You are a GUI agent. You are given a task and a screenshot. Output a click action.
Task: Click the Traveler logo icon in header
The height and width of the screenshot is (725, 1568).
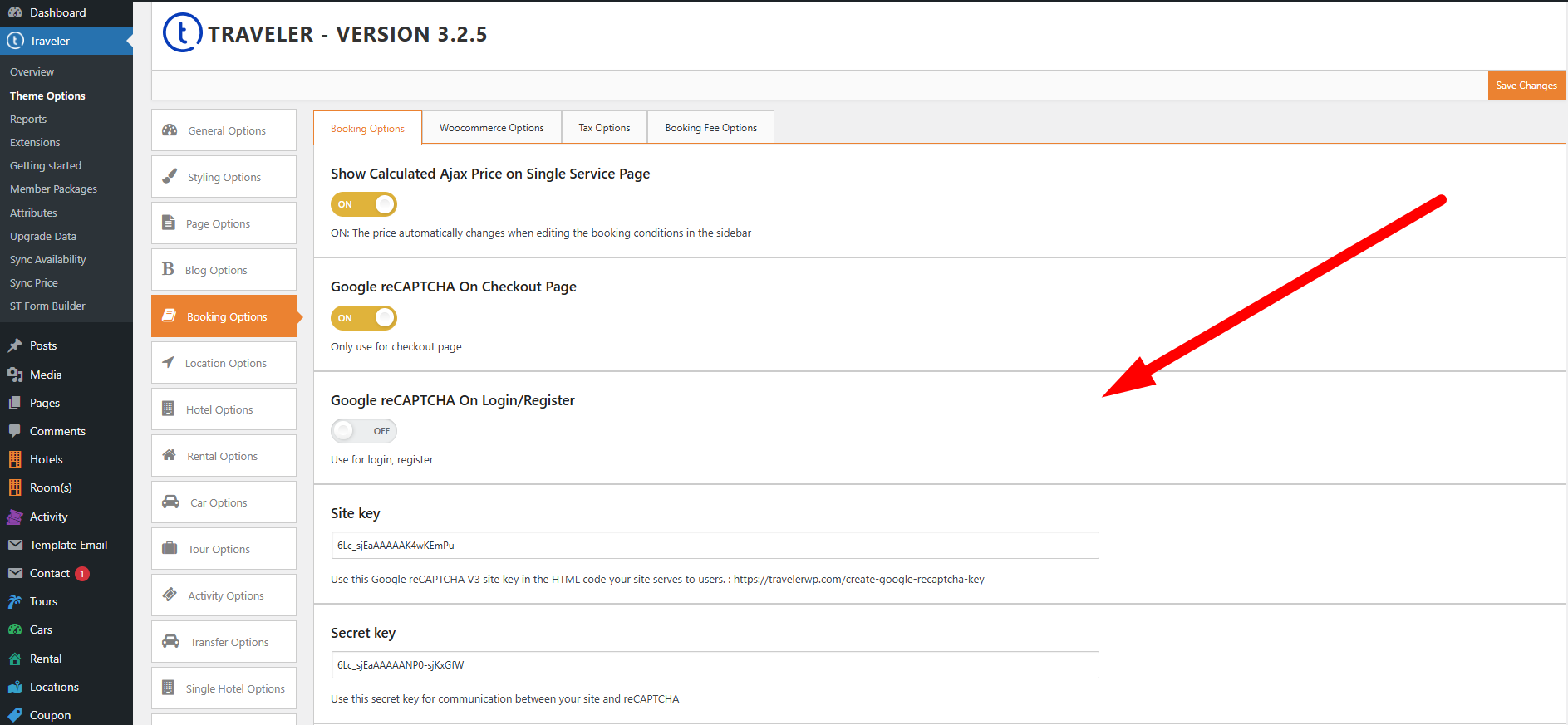(x=182, y=33)
